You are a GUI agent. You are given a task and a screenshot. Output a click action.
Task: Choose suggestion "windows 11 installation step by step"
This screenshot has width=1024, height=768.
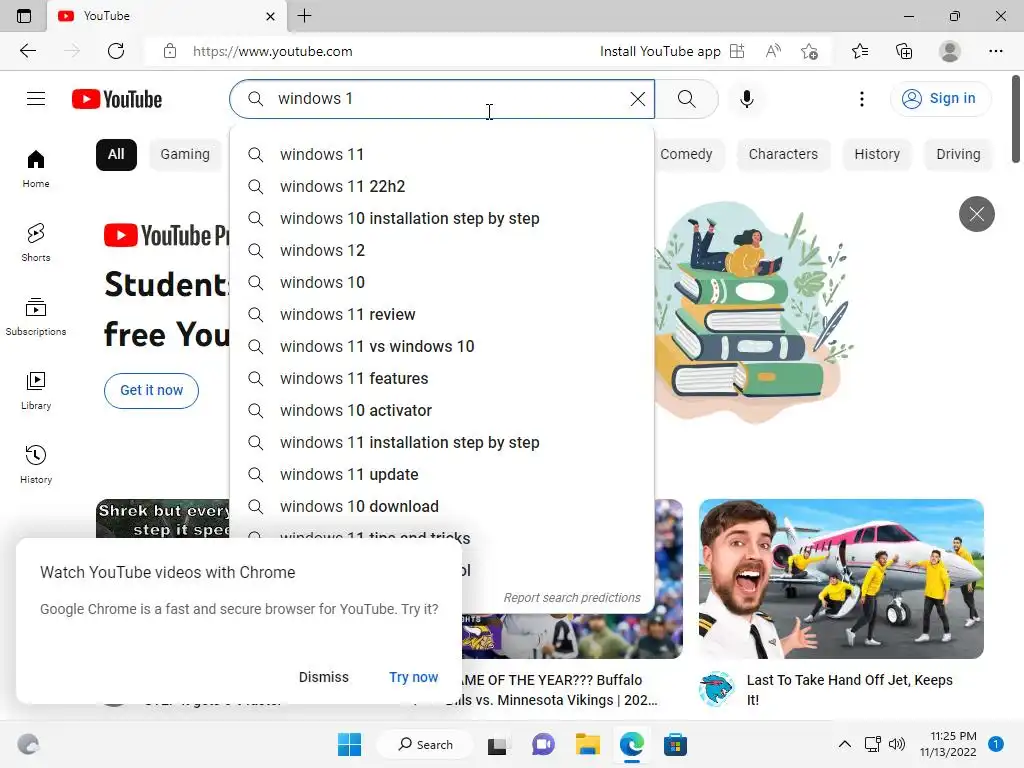(x=442, y=442)
